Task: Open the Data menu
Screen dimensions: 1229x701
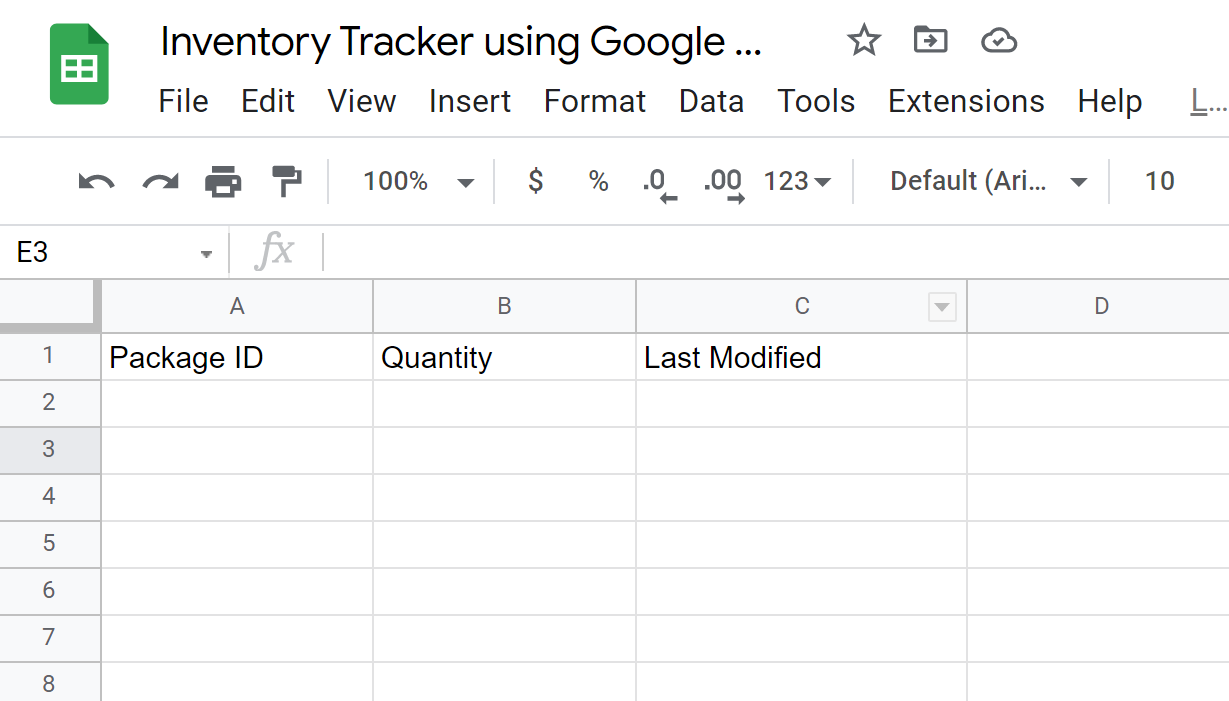Action: (x=711, y=100)
